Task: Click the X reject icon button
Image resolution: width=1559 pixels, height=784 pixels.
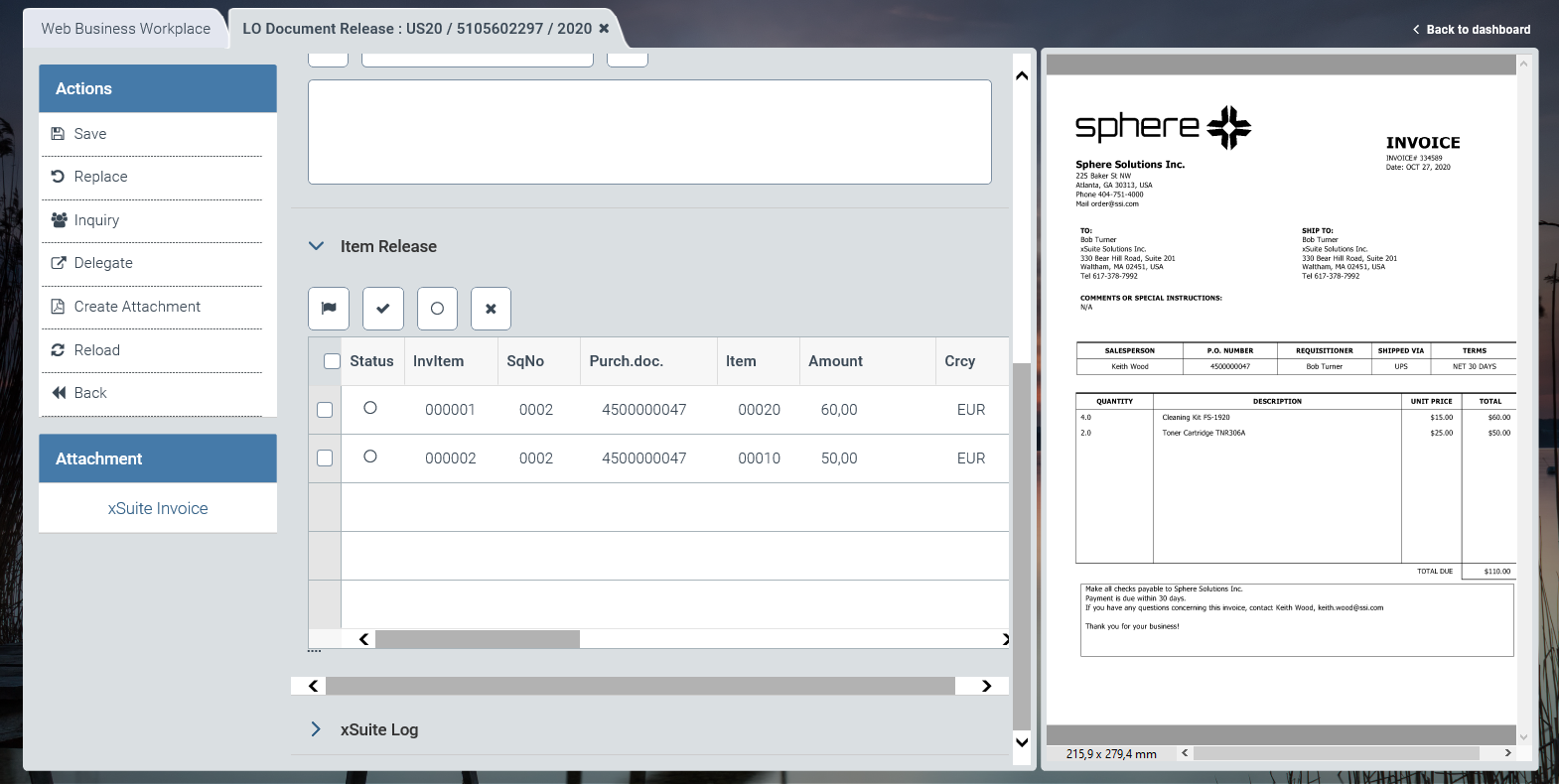Action: click(x=491, y=309)
